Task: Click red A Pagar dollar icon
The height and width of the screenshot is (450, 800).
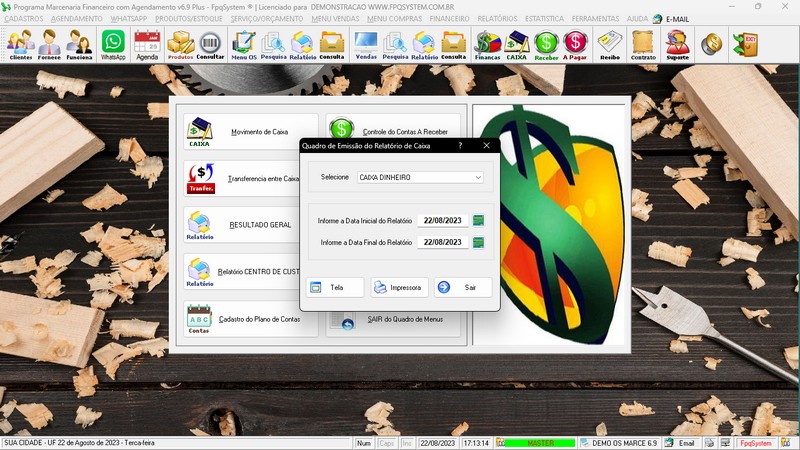Action: 575,45
